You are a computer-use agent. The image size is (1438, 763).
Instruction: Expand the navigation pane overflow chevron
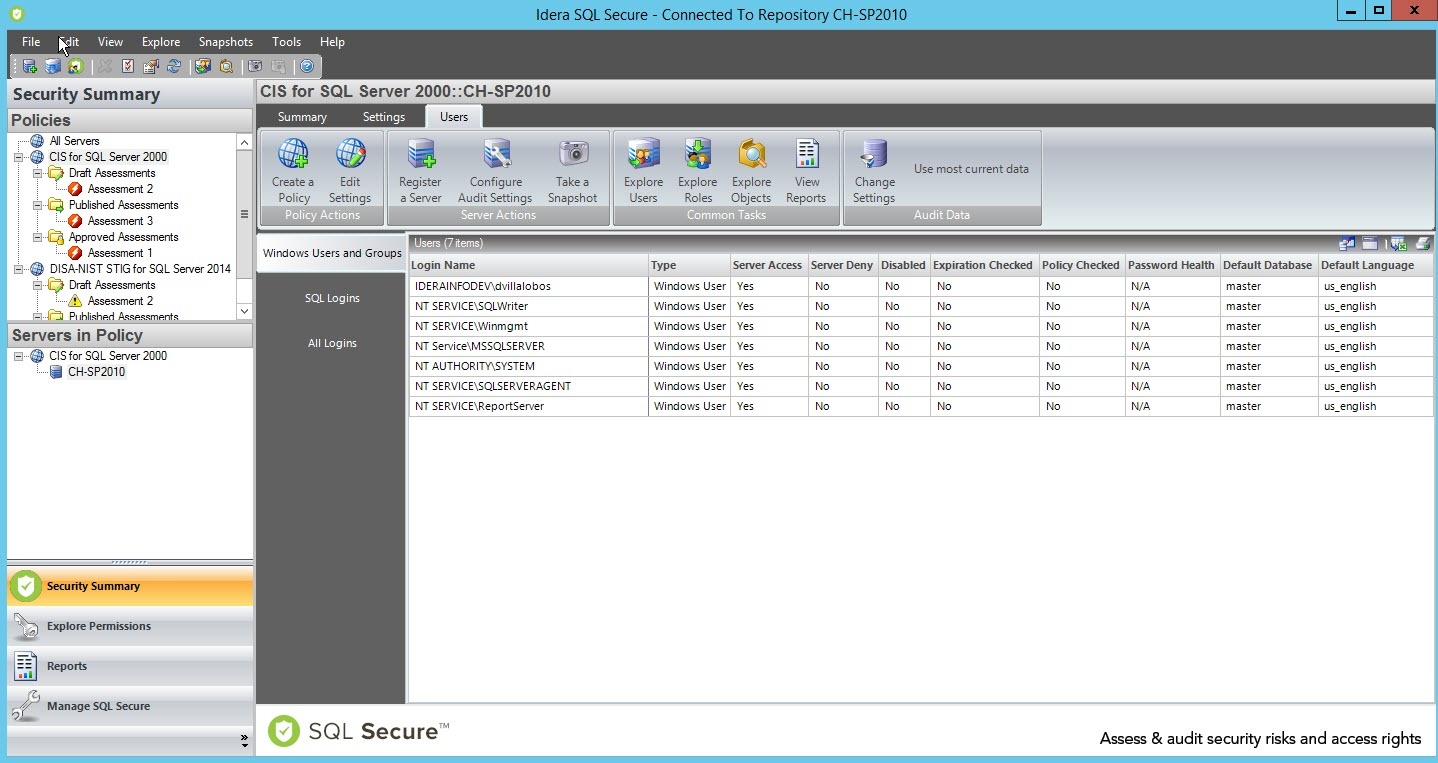(244, 741)
